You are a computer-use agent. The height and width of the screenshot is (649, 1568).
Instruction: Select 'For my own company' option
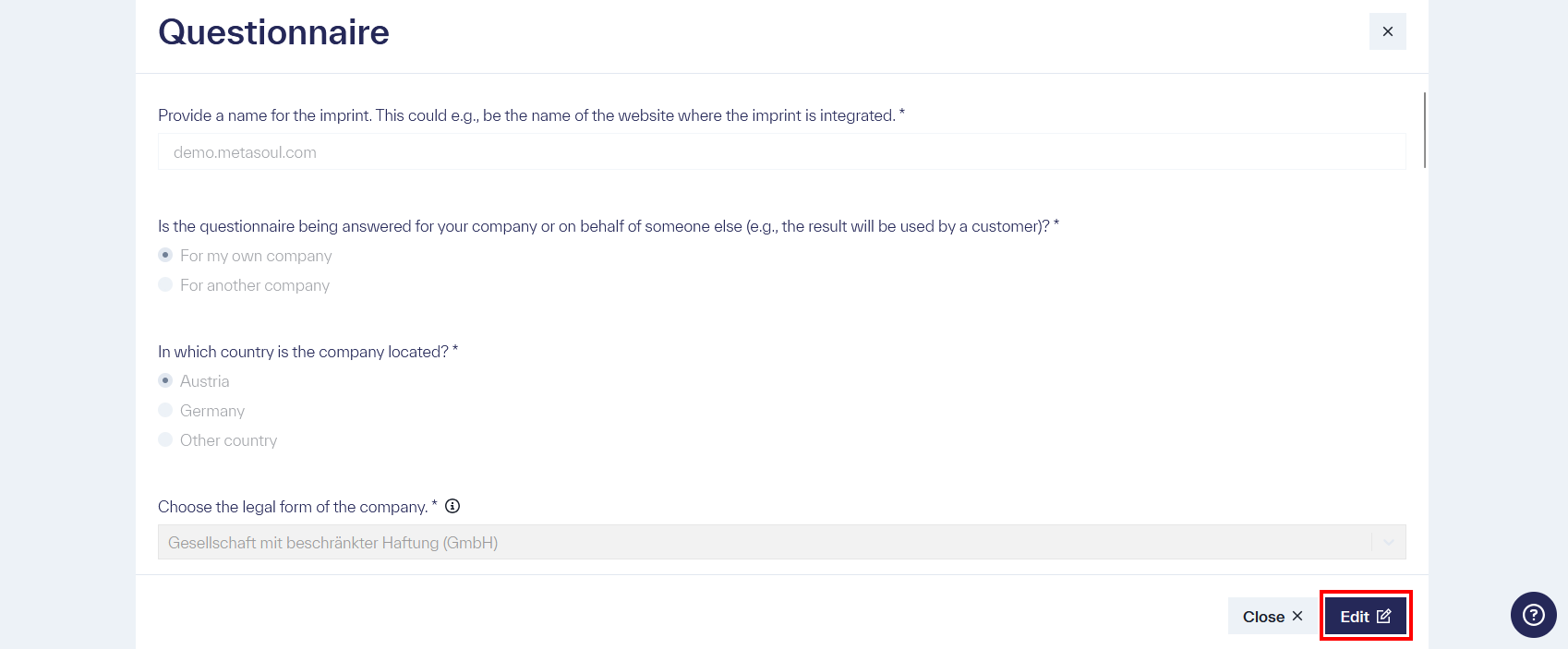click(164, 255)
